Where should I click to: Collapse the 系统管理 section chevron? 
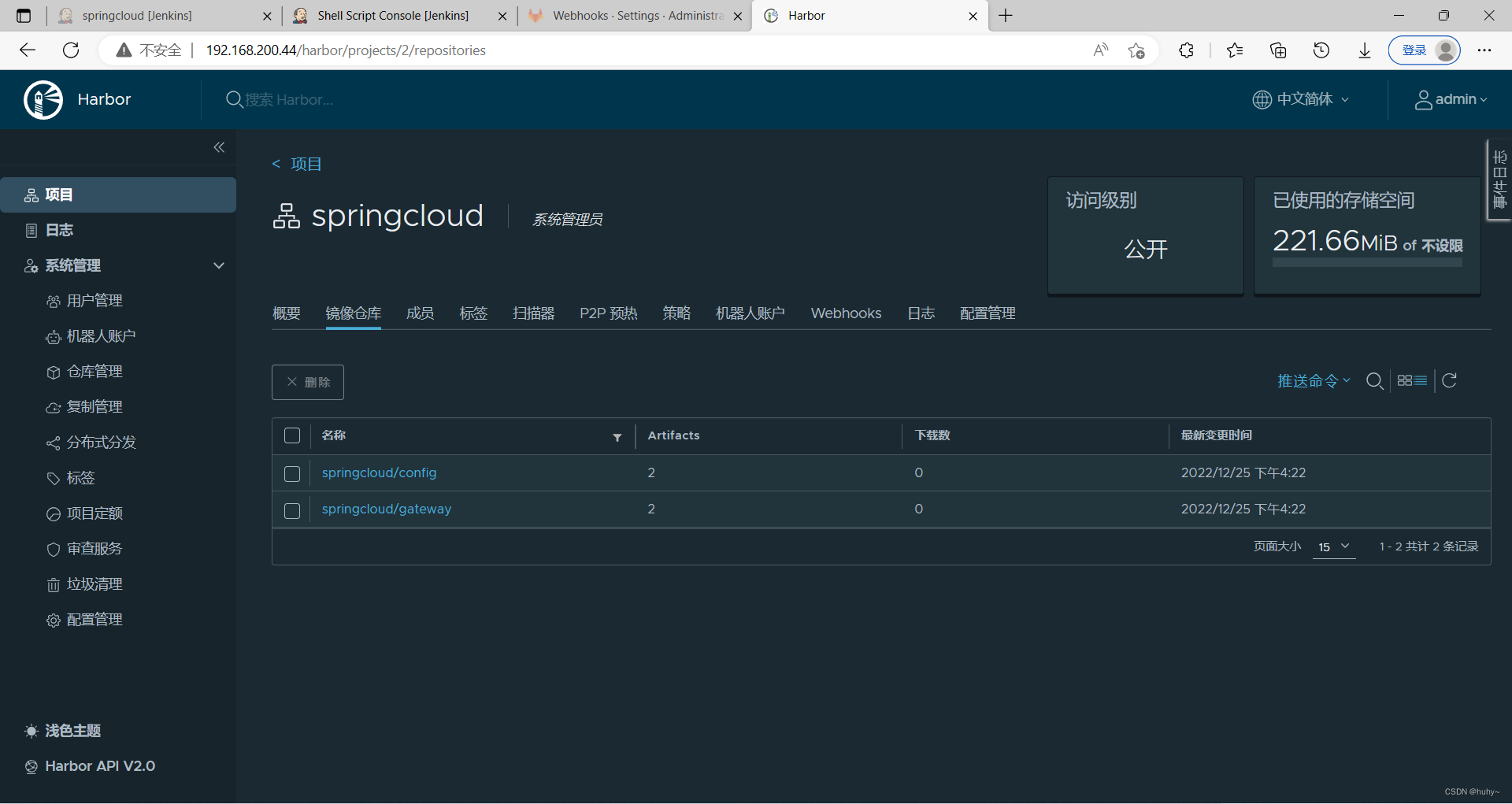(219, 265)
